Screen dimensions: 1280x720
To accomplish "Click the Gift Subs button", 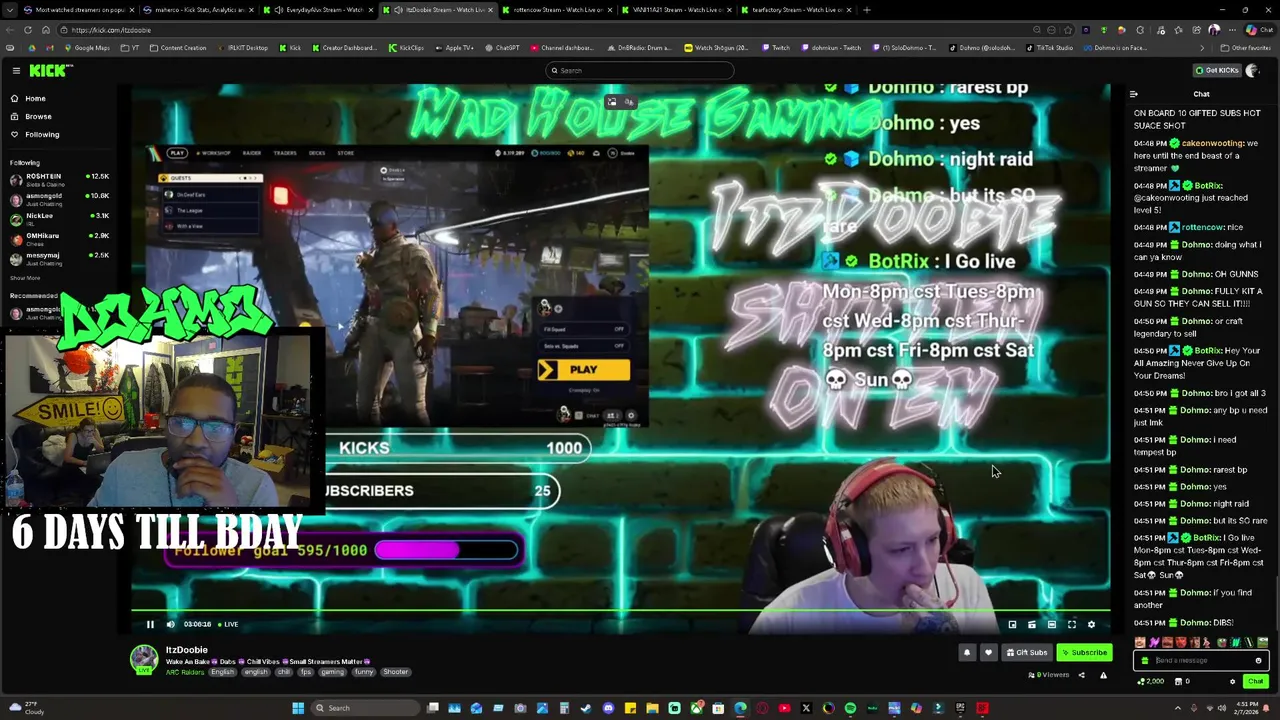I will [1027, 653].
